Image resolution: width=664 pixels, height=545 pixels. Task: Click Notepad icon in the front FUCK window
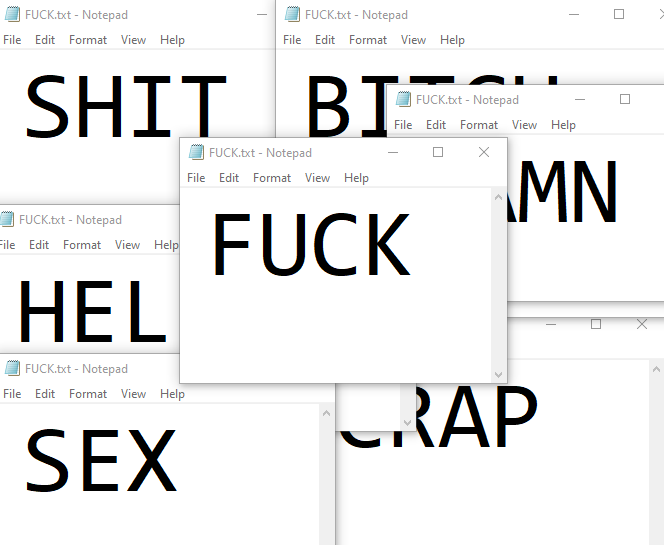click(x=196, y=152)
